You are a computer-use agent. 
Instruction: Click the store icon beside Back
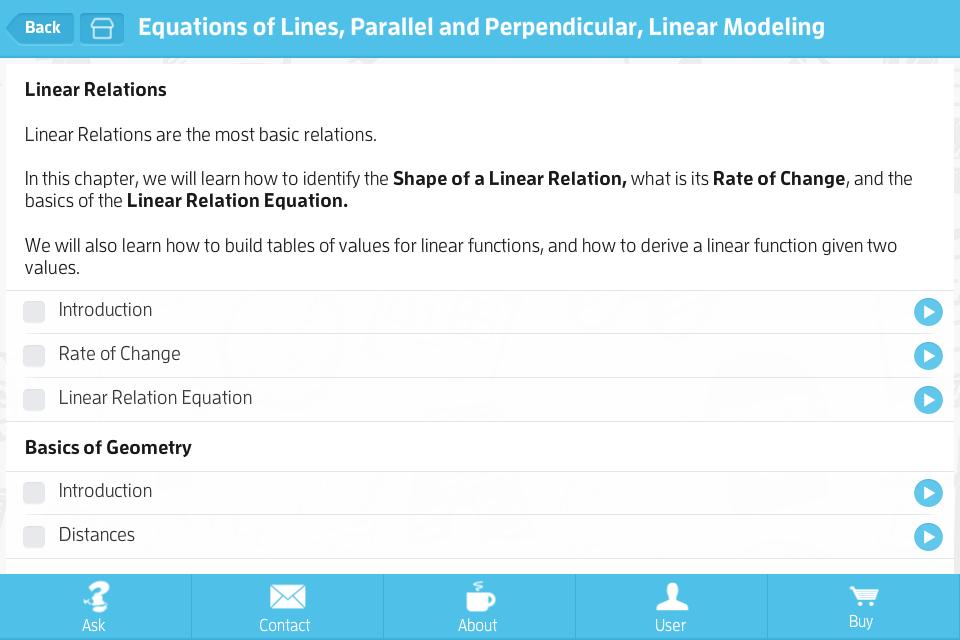pos(102,28)
